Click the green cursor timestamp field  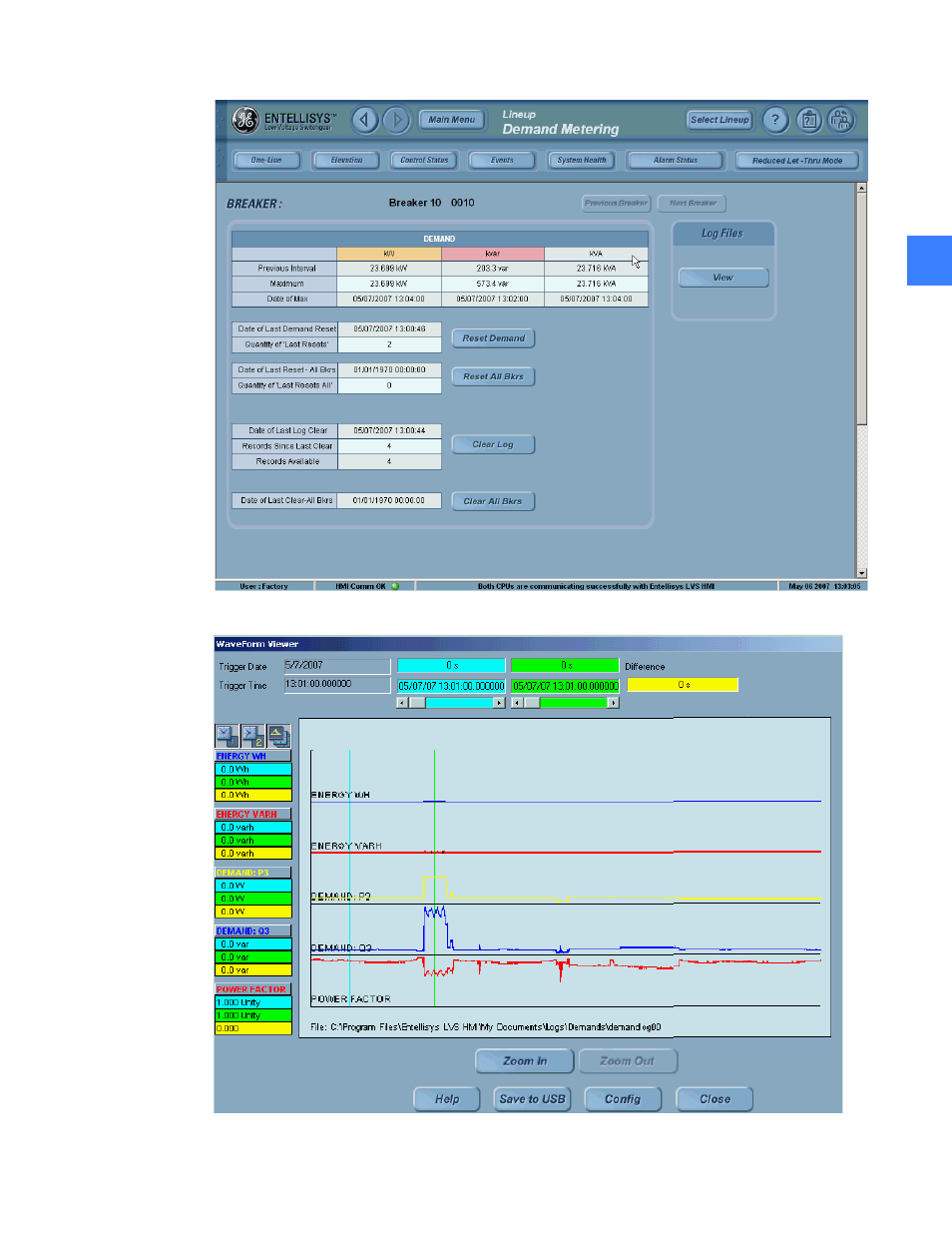(x=566, y=687)
